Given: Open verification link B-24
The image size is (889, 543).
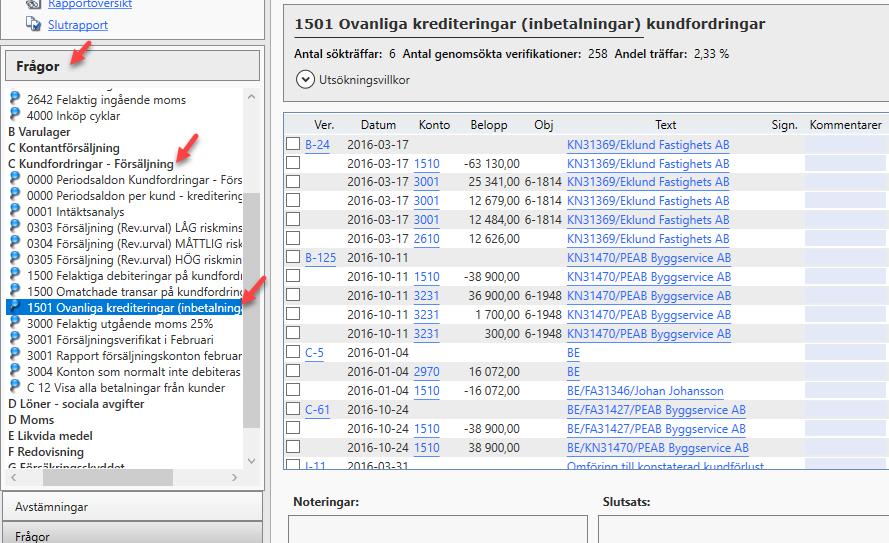Looking at the screenshot, I should [318, 145].
